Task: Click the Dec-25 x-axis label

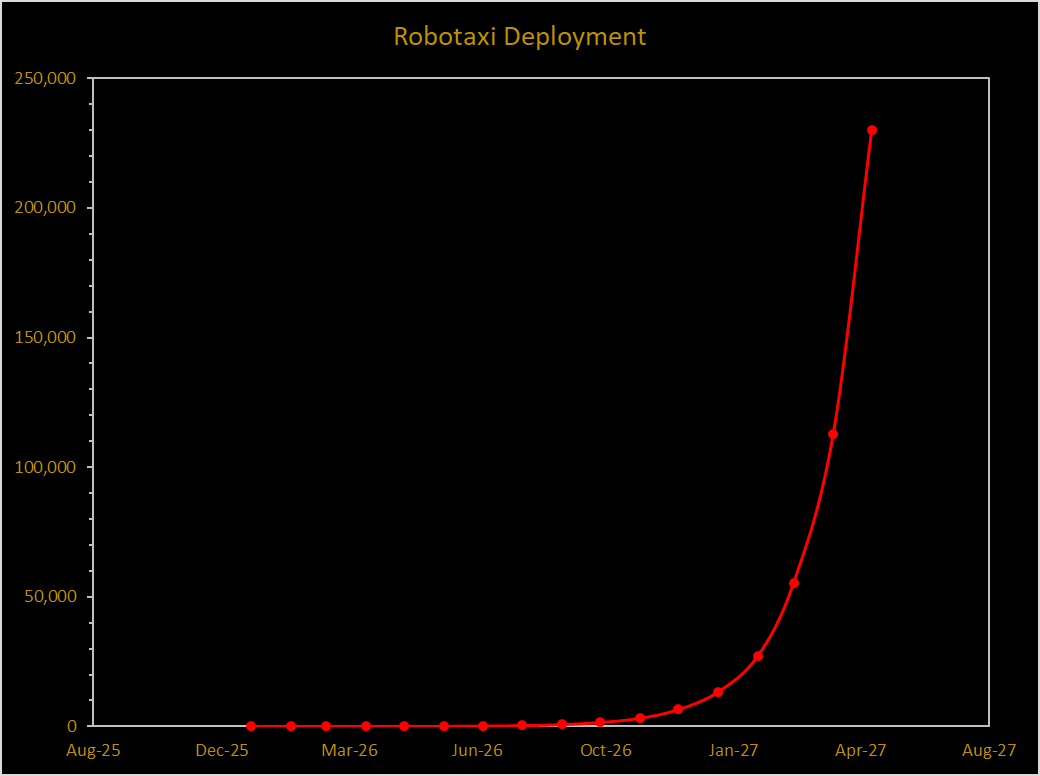Action: click(x=222, y=751)
